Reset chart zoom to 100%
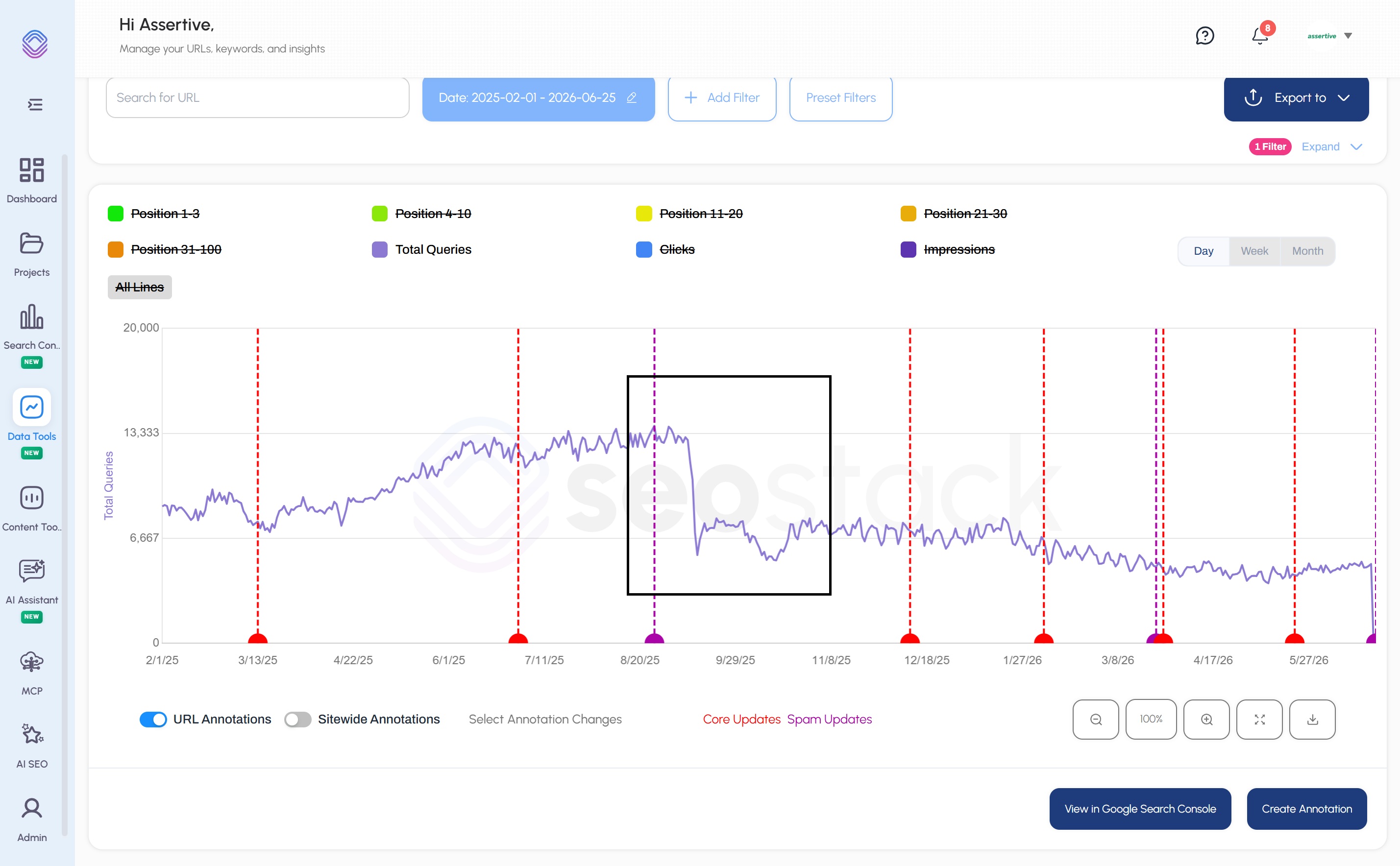1400x866 pixels. tap(1151, 720)
